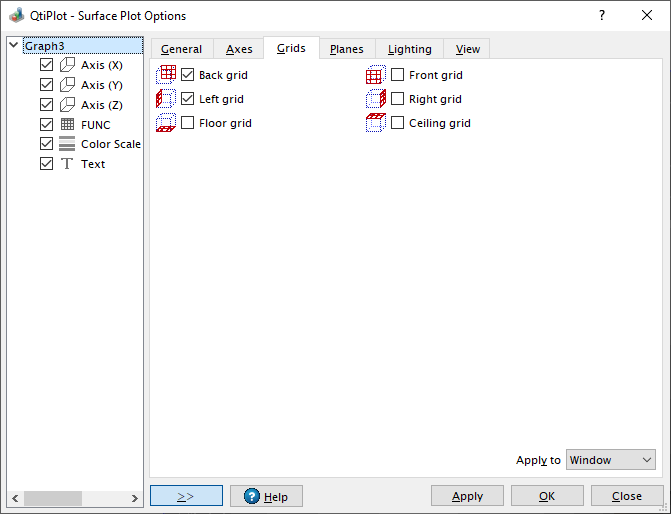Click the Ceiling grid cube icon

pyautogui.click(x=375, y=123)
